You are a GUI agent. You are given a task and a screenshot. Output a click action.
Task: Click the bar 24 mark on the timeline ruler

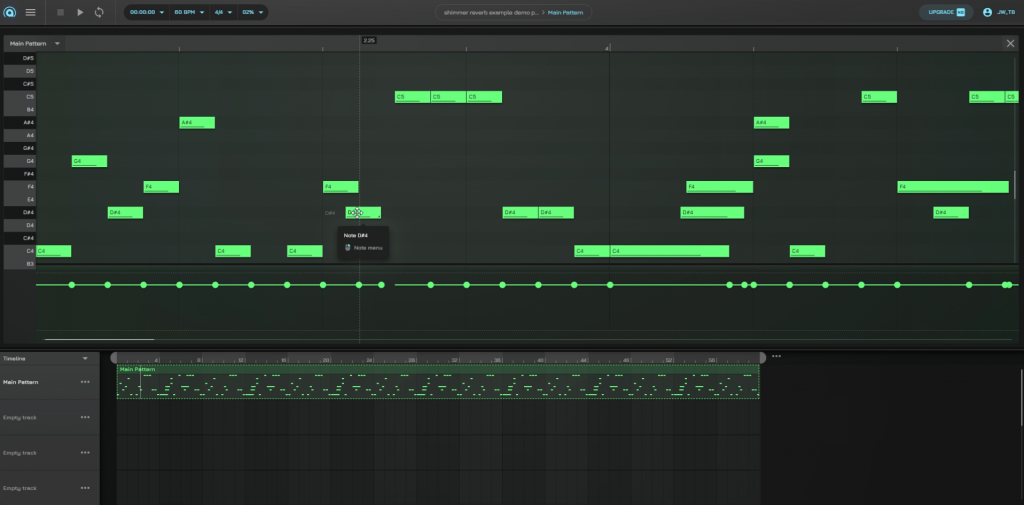coord(369,360)
